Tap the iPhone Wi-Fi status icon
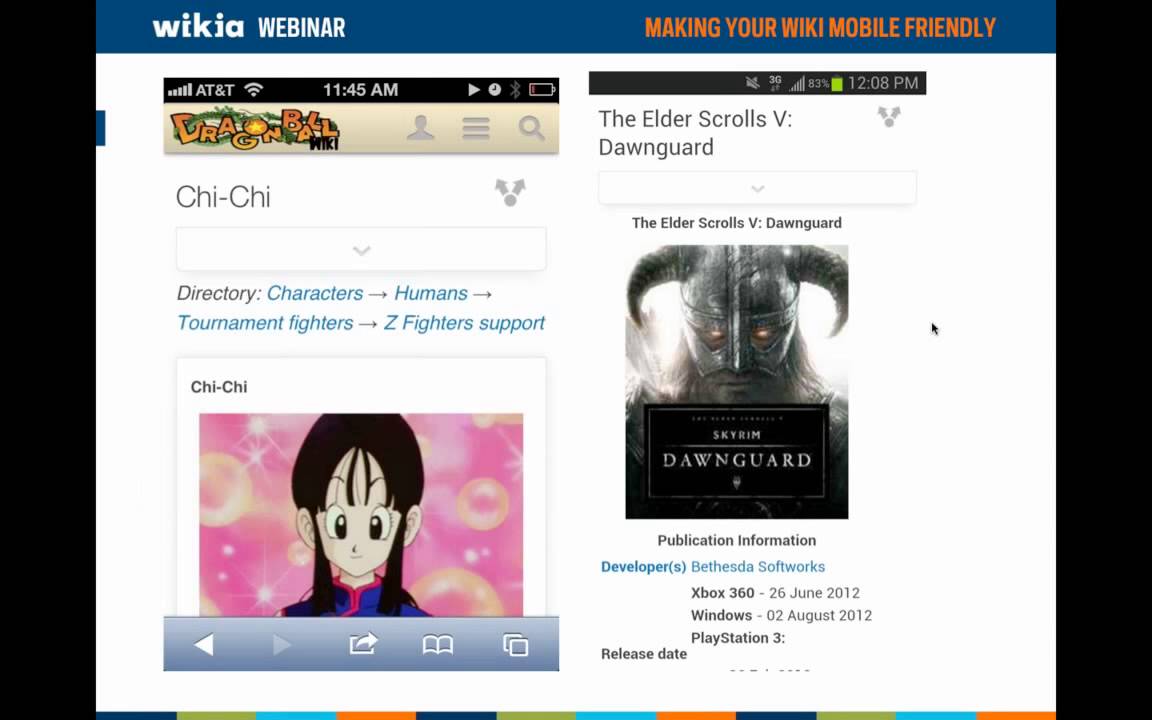The width and height of the screenshot is (1152, 720). [x=253, y=90]
